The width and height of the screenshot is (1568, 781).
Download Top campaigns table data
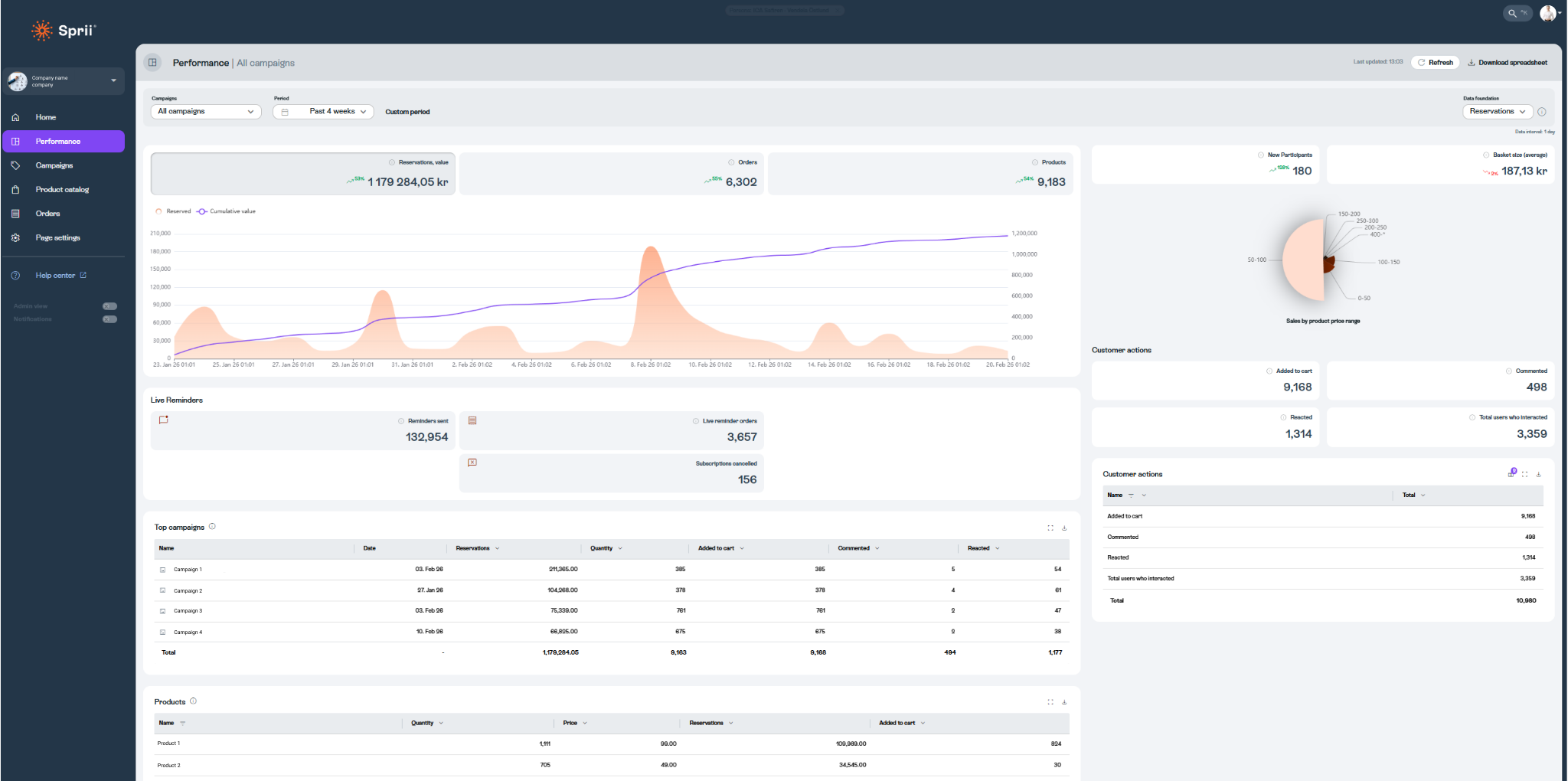(x=1064, y=528)
